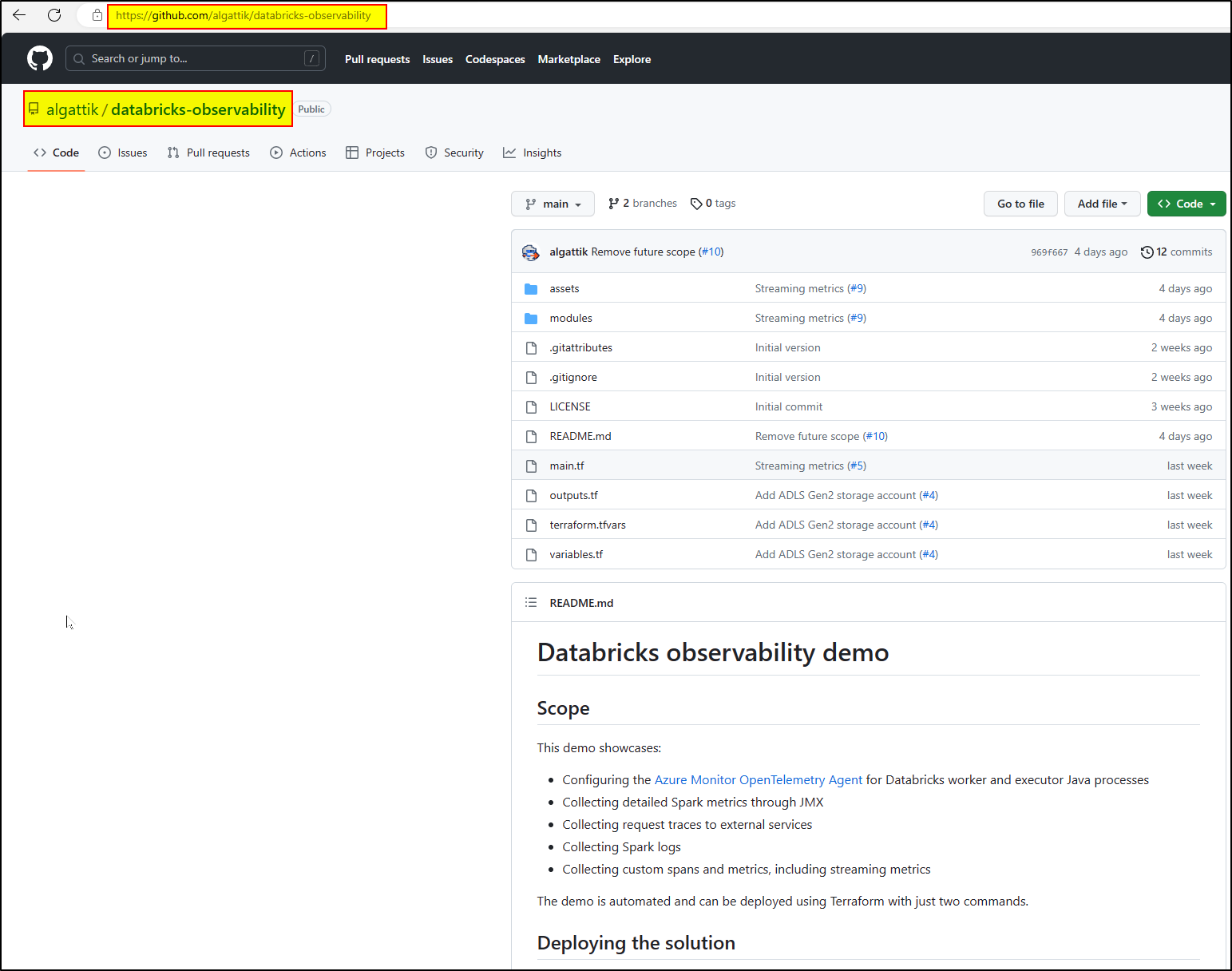Image resolution: width=1232 pixels, height=971 pixels.
Task: Open the terraform.tfvars file
Action: tap(588, 525)
